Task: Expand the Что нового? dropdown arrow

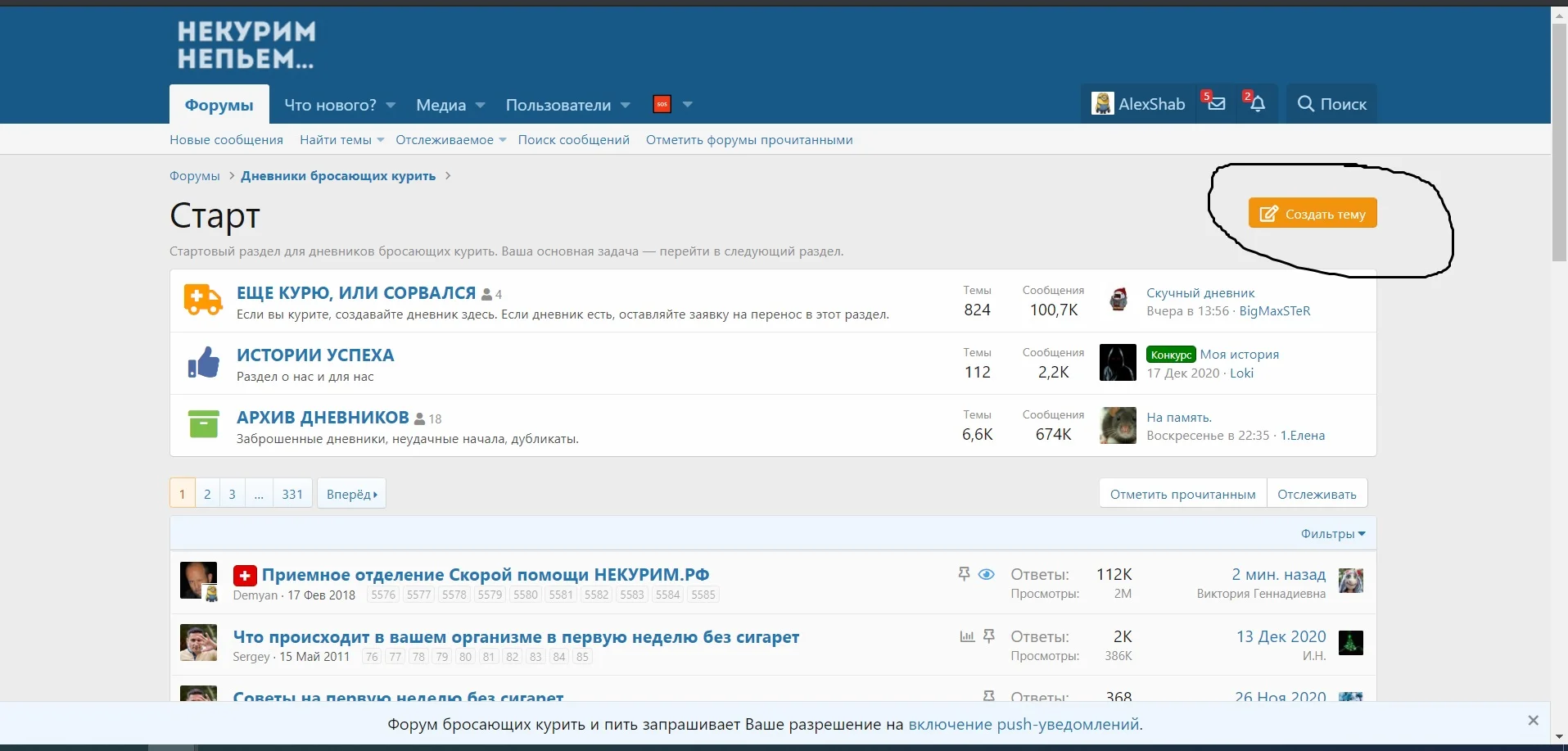Action: tap(391, 105)
